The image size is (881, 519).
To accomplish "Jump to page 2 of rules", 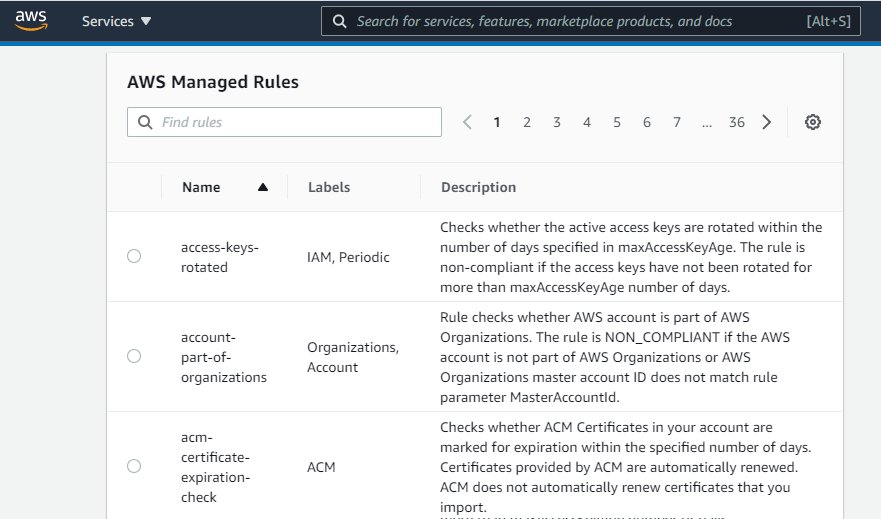I will point(527,122).
